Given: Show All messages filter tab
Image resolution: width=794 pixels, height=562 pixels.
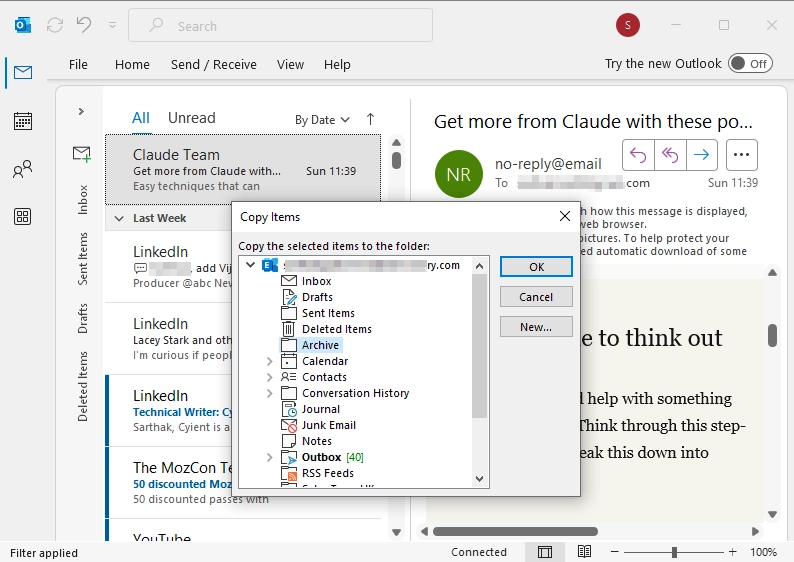Looking at the screenshot, I should 141,118.
